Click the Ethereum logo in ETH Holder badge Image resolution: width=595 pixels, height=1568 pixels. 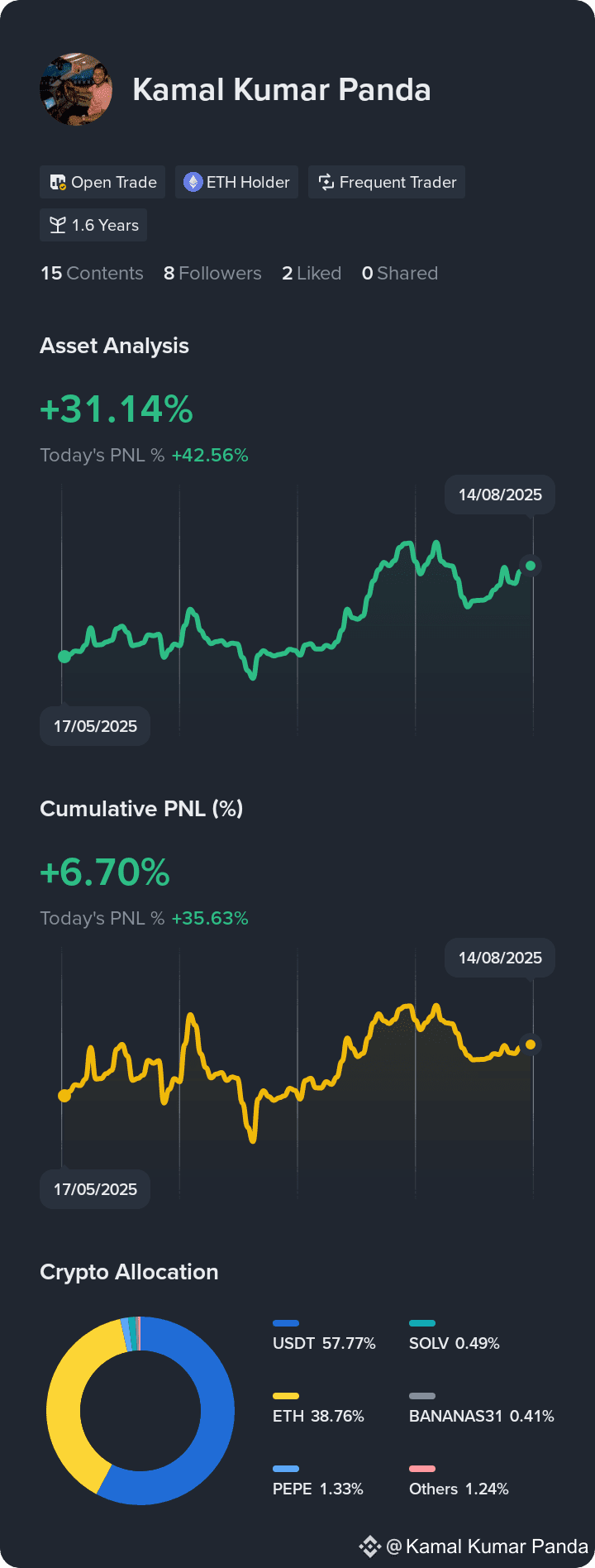(x=193, y=182)
